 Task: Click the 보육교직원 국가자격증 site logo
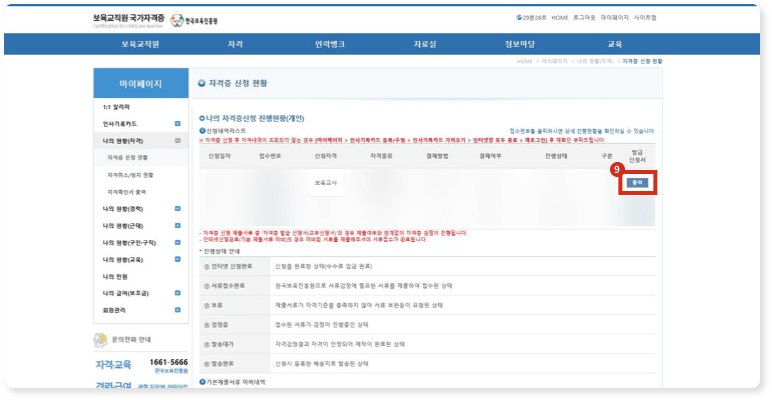[x=129, y=20]
